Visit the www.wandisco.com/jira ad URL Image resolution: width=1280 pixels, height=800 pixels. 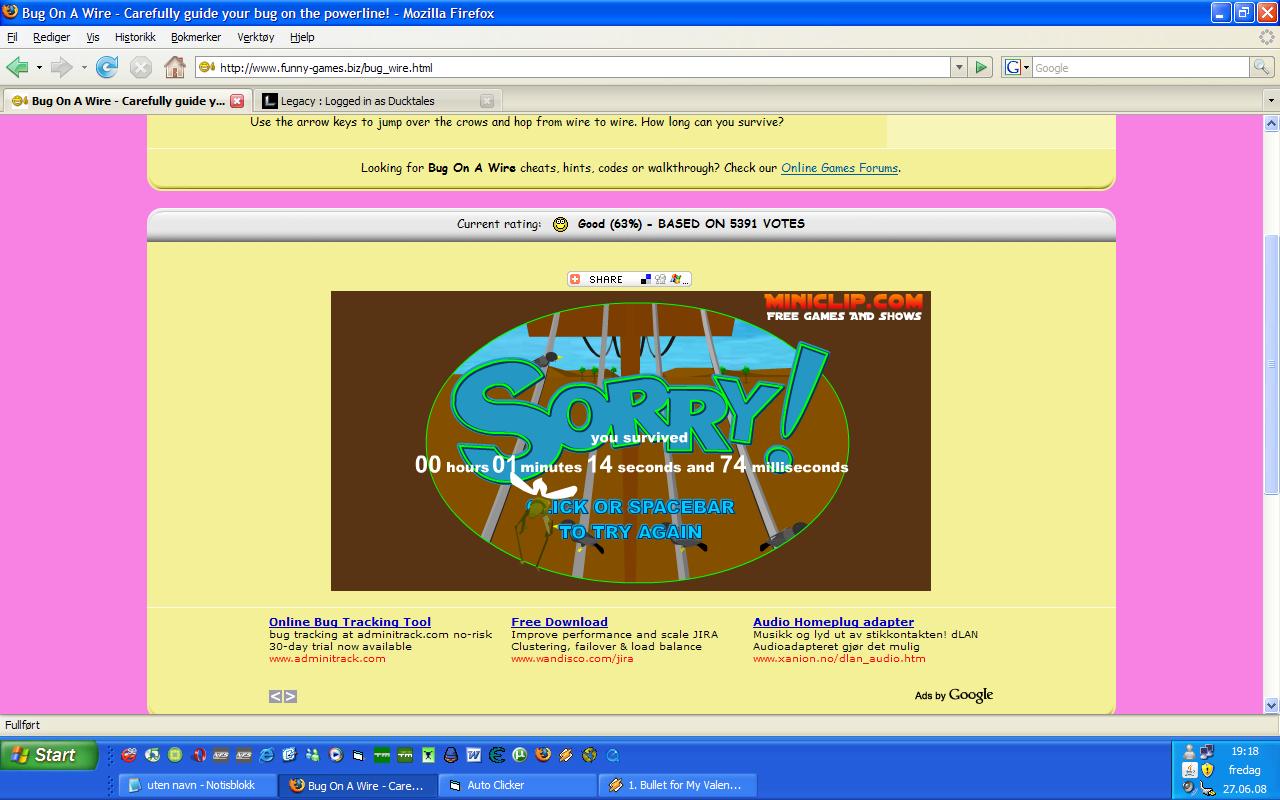572,658
